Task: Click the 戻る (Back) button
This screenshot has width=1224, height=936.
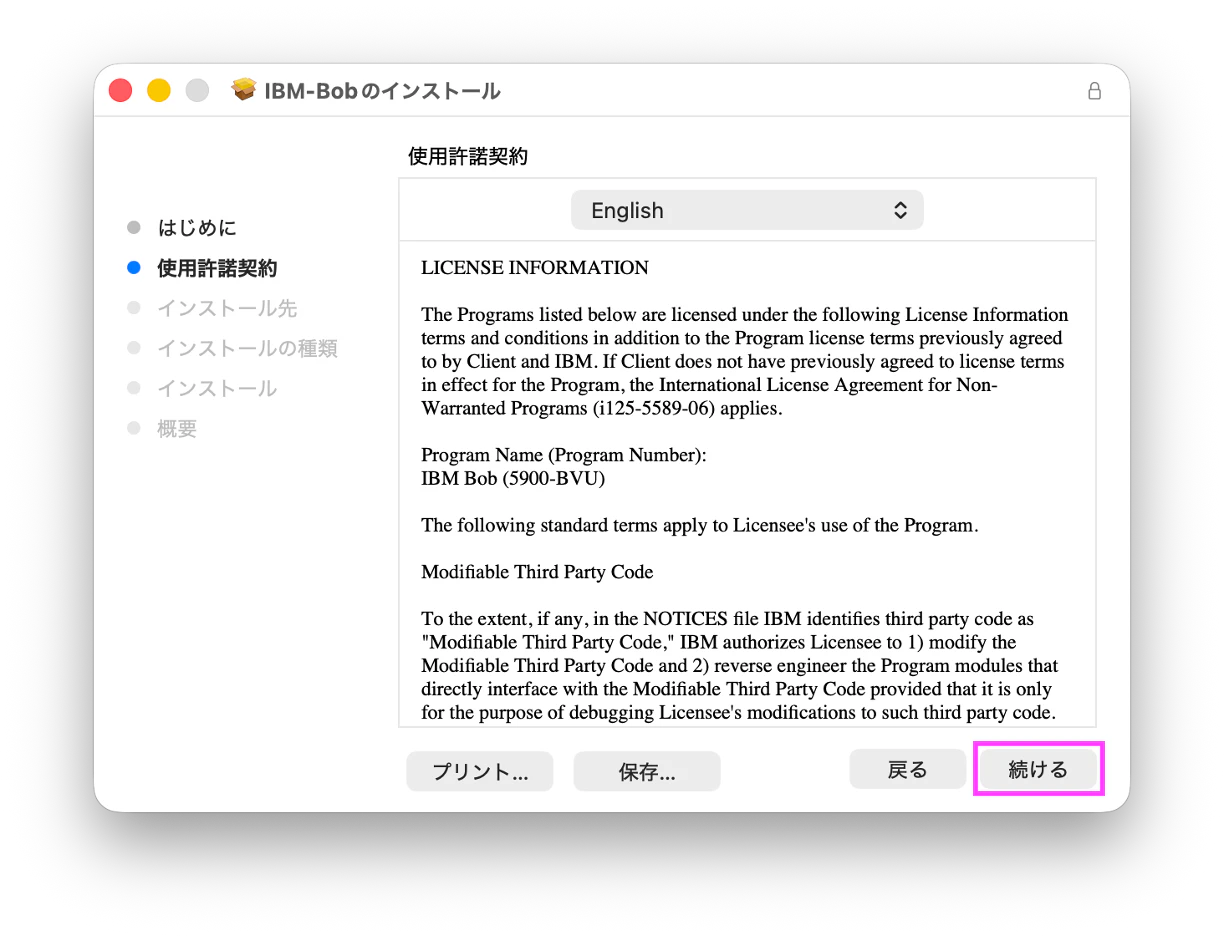Action: coord(908,769)
